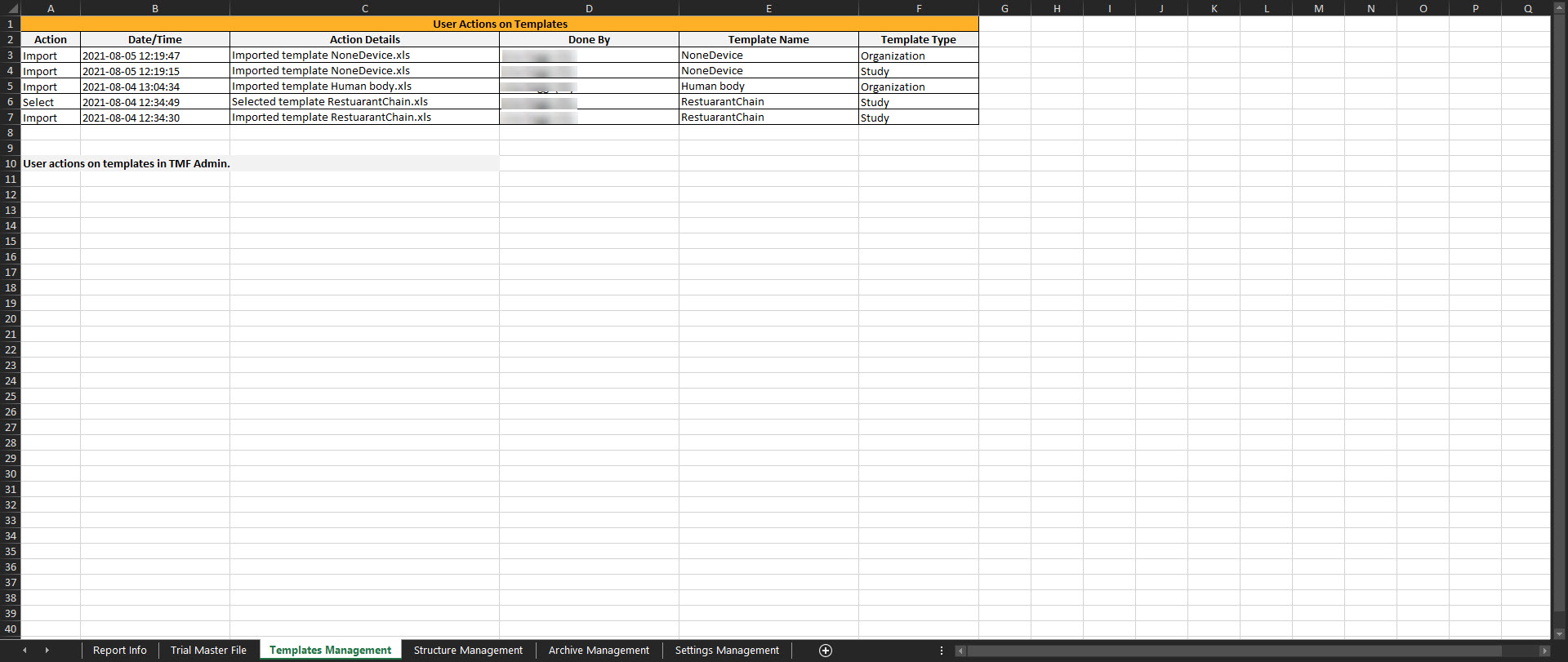Switch to the Structure Management sheet
The image size is (1568, 662).
tap(468, 651)
